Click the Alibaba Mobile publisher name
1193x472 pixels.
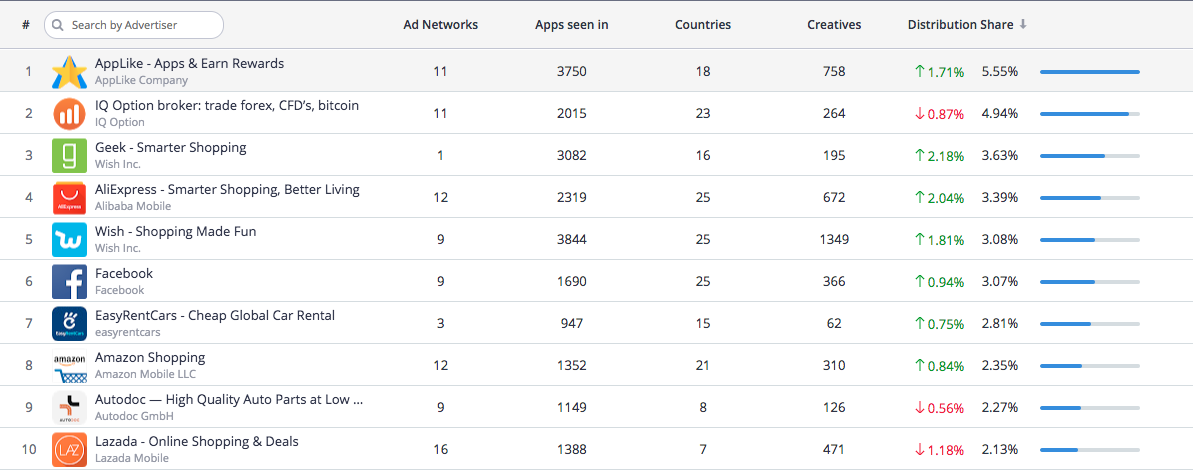pyautogui.click(x=133, y=206)
